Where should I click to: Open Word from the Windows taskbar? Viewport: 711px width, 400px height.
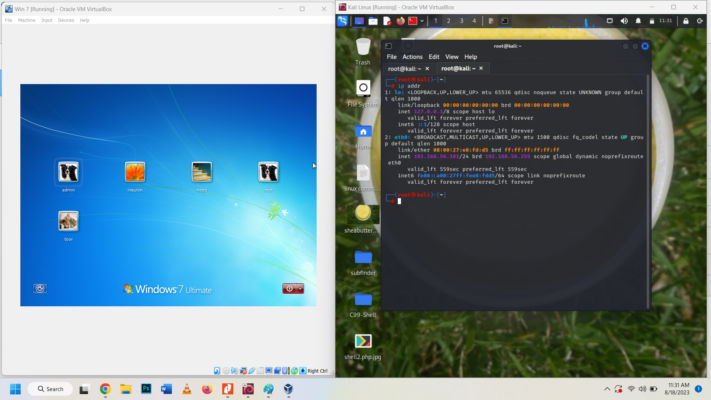pyautogui.click(x=166, y=389)
